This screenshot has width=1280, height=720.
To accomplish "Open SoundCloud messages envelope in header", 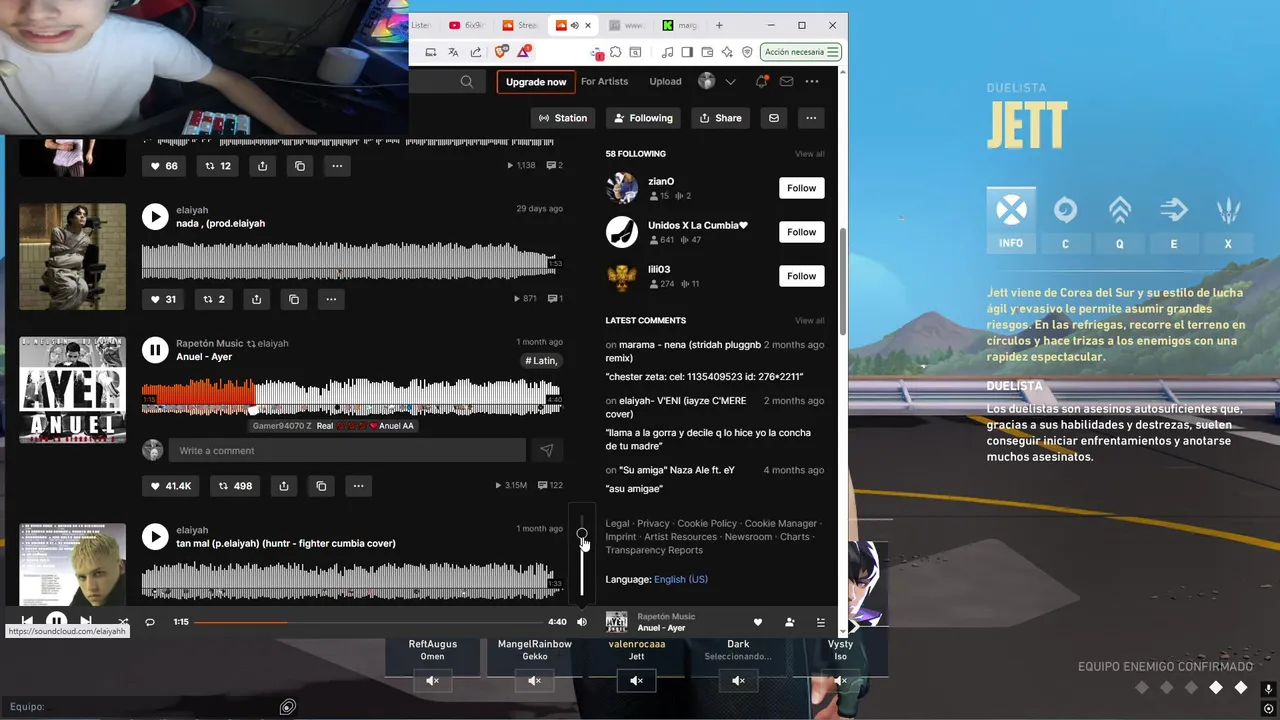I will (787, 82).
